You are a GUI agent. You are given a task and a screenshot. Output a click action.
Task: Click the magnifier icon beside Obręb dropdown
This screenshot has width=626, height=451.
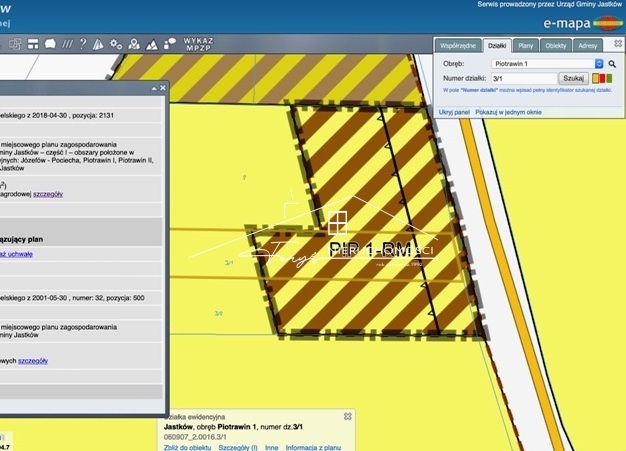coord(613,62)
